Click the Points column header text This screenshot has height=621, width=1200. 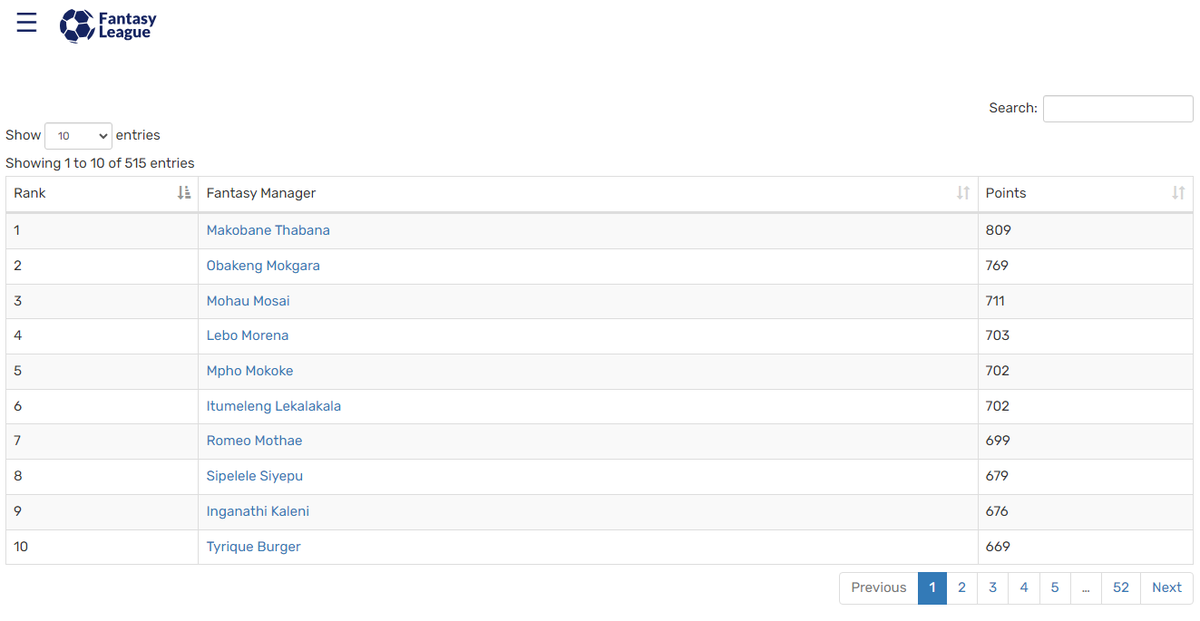[x=1006, y=193]
